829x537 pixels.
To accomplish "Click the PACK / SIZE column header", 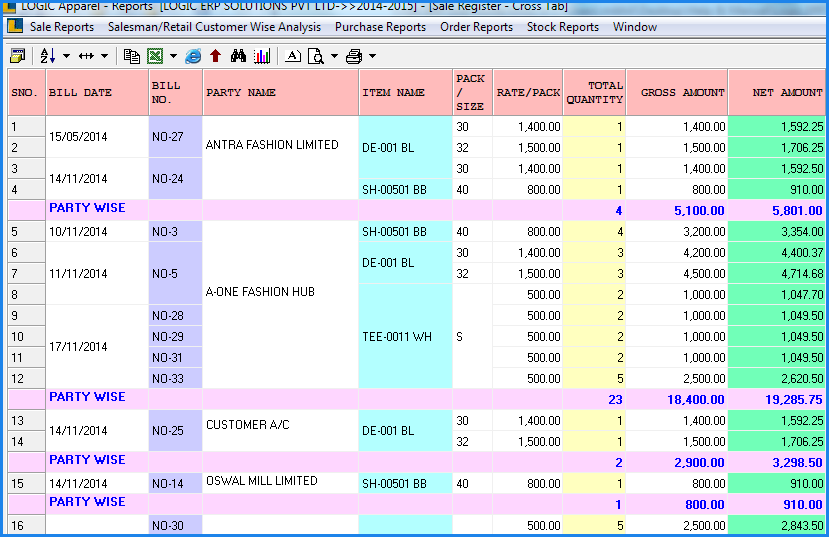I will pos(473,92).
